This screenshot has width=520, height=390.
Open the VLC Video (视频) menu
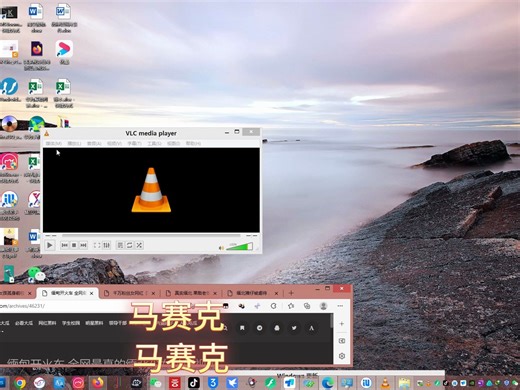coord(114,143)
